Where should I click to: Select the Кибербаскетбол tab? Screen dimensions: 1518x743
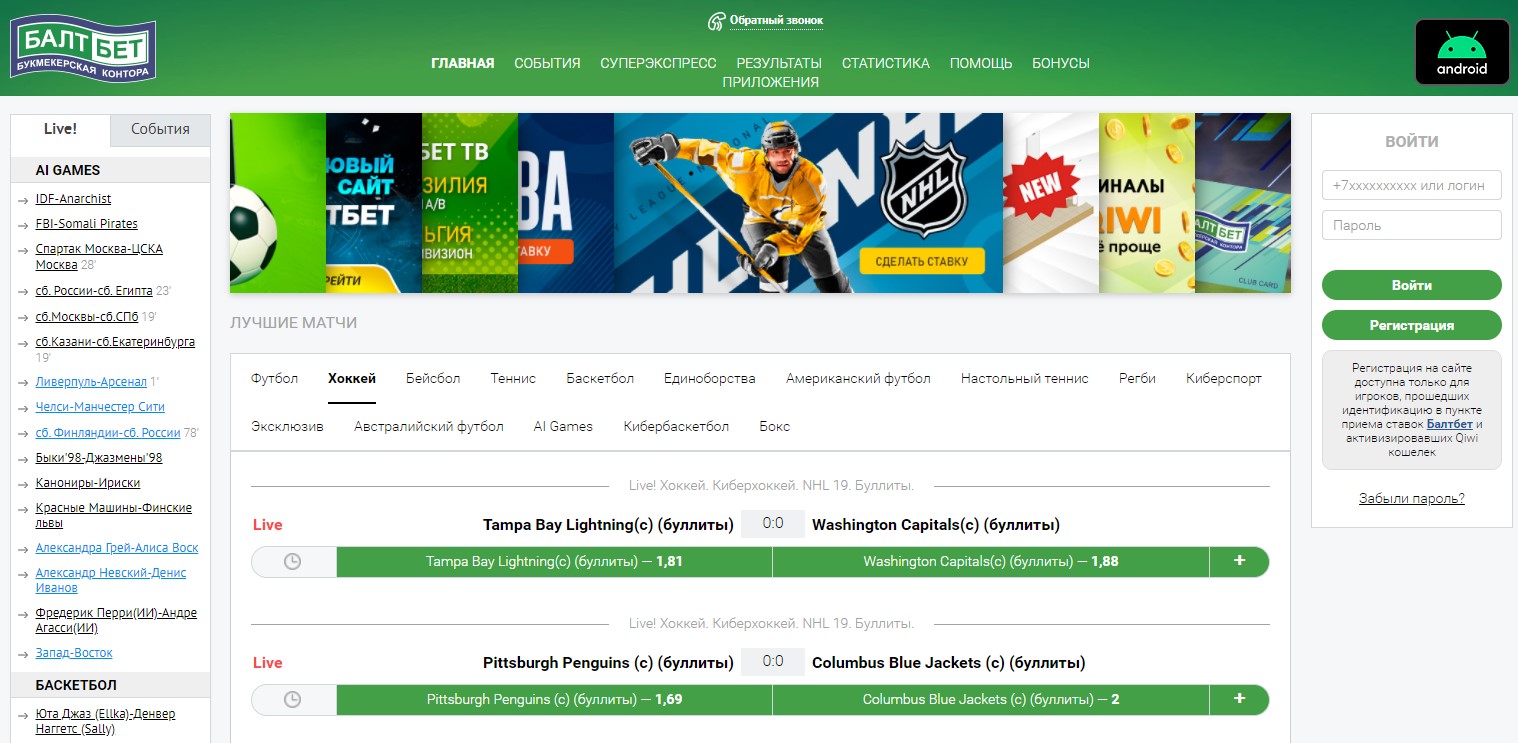676,427
